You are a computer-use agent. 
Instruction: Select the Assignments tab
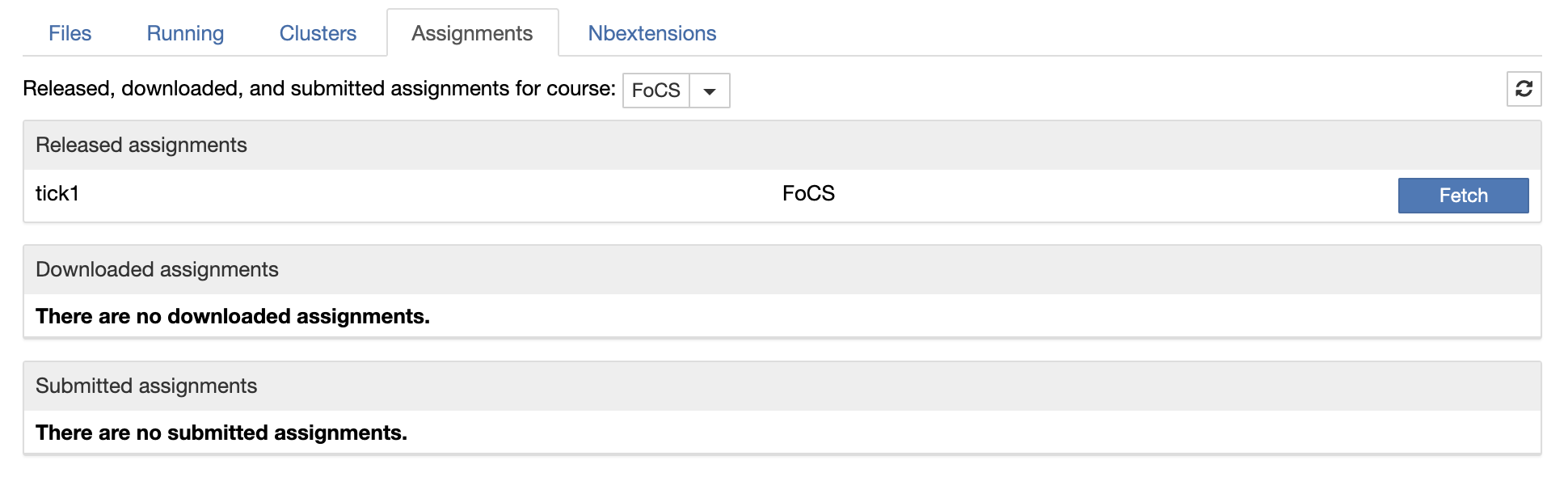point(472,33)
